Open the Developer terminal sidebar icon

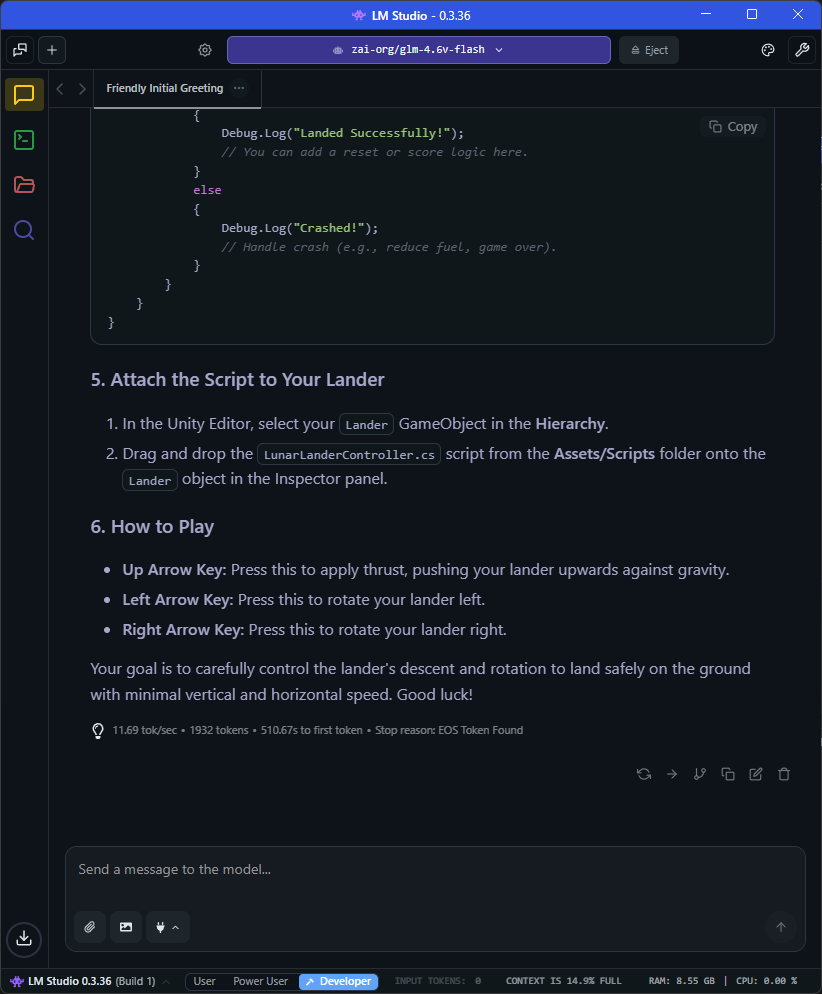pos(24,140)
